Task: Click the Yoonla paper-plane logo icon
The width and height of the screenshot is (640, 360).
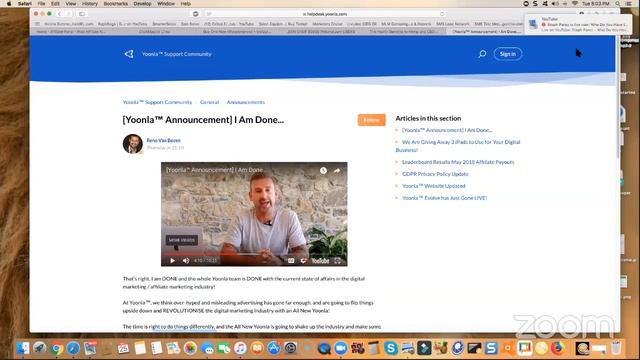Action: (x=129, y=54)
